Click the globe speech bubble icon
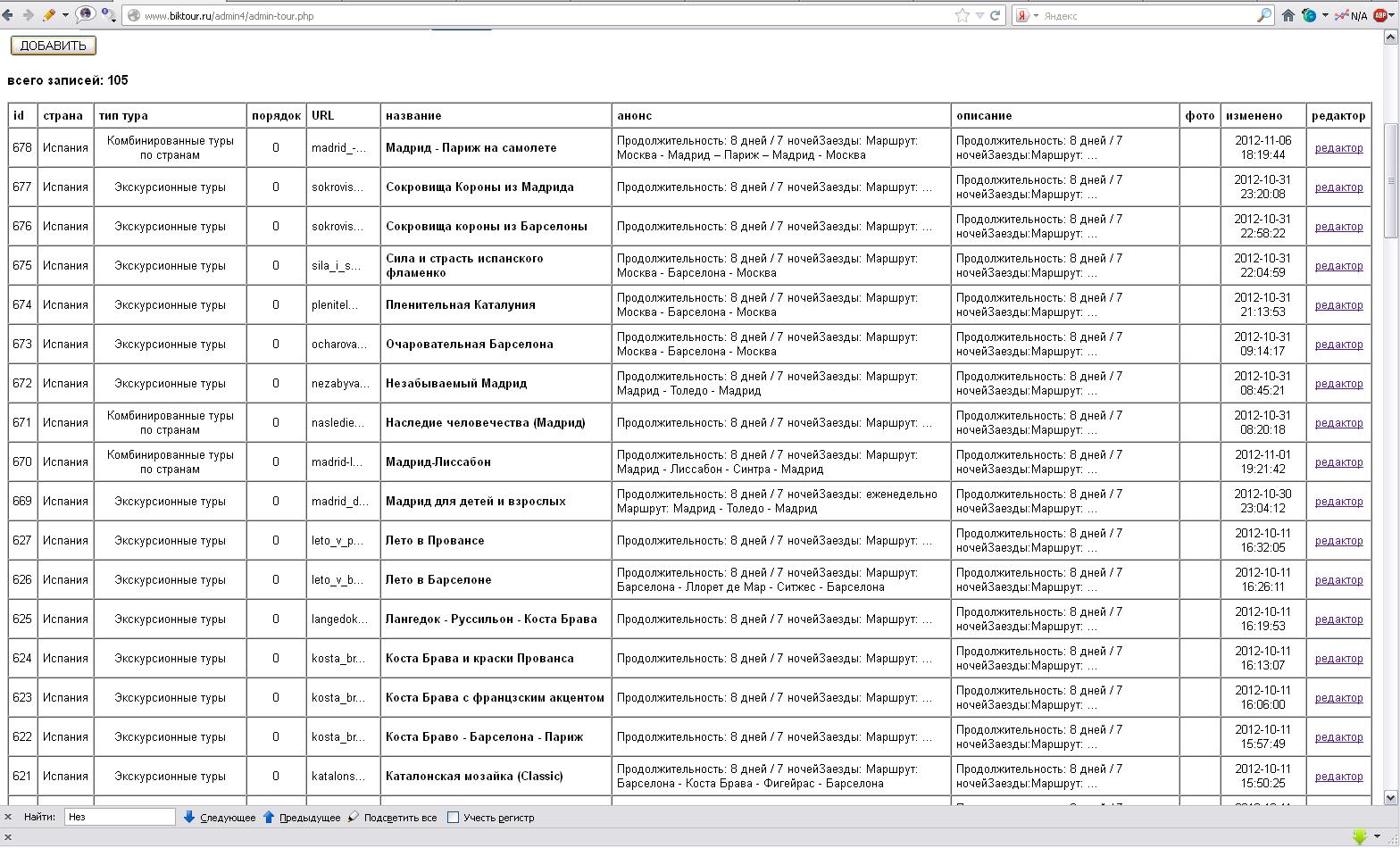1400x848 pixels. (x=86, y=14)
